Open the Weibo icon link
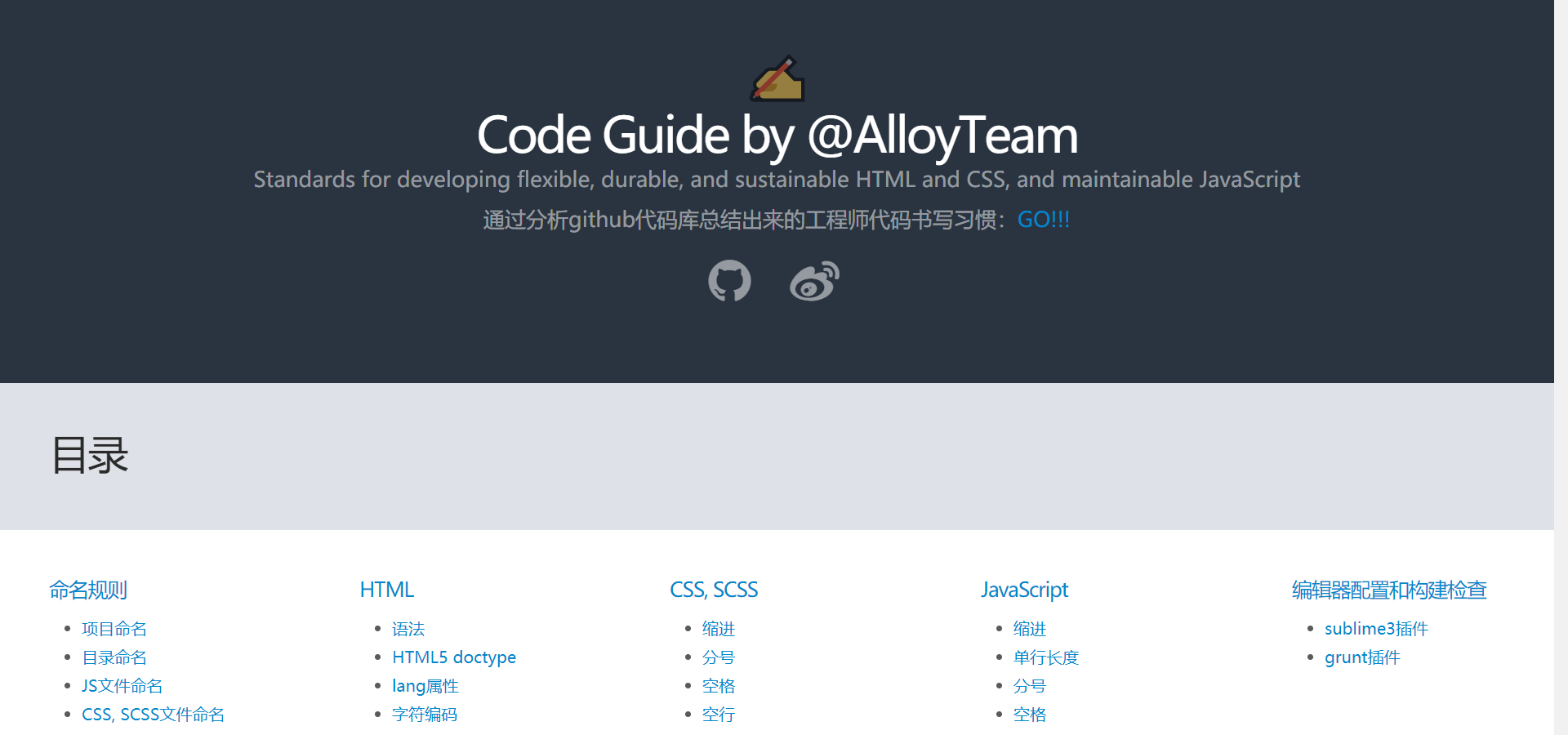Image resolution: width=1568 pixels, height=735 pixels. [x=814, y=281]
